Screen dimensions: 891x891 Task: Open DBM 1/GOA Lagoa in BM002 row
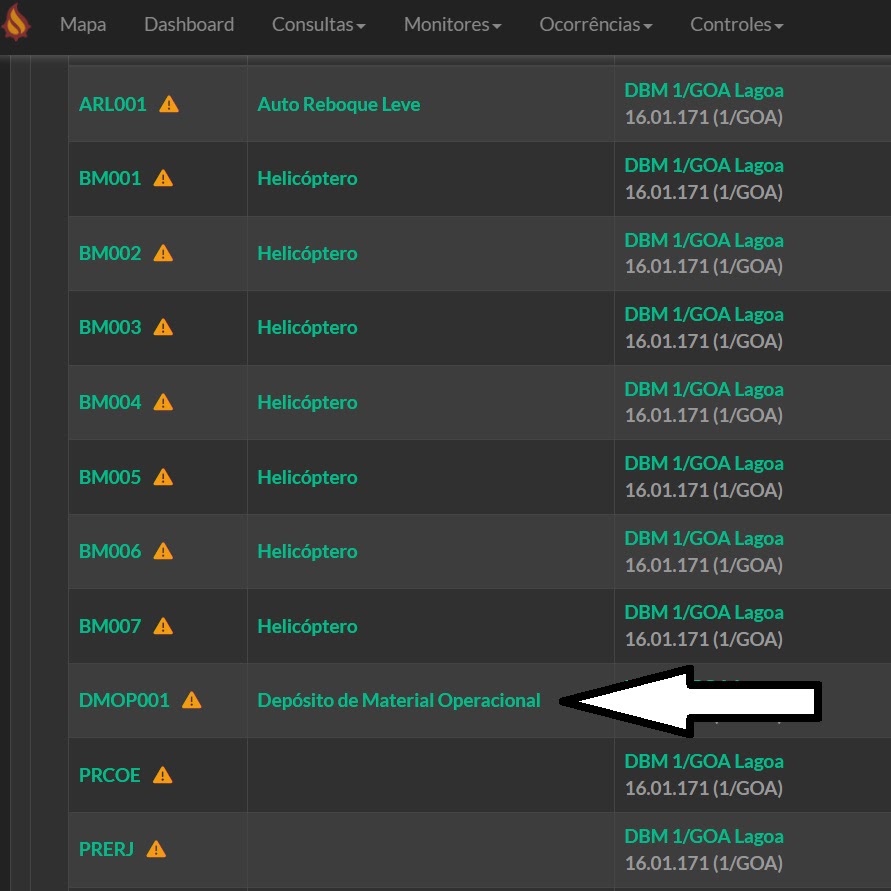tap(703, 240)
